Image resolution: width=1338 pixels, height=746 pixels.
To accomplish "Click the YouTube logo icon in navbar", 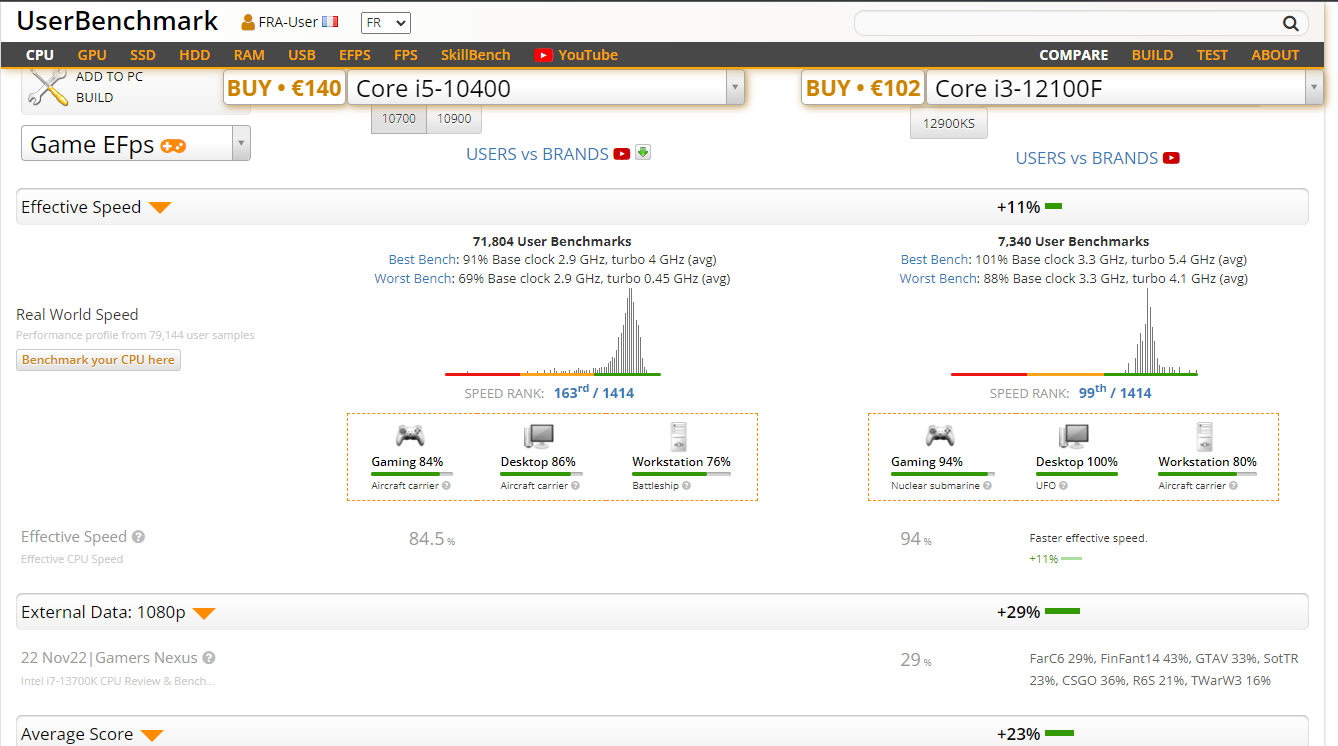I will 543,55.
